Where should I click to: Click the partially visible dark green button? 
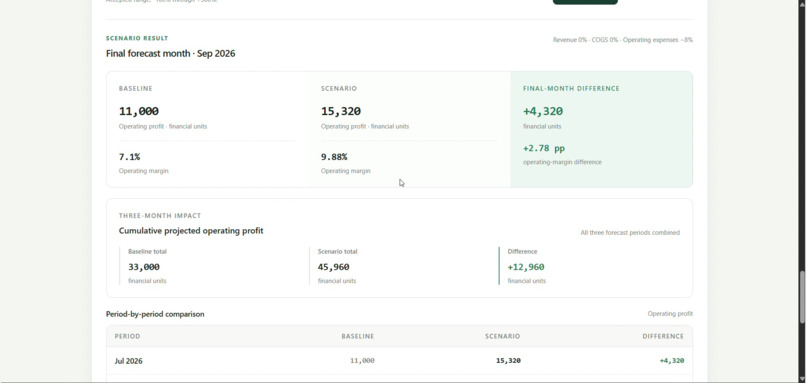click(585, 2)
